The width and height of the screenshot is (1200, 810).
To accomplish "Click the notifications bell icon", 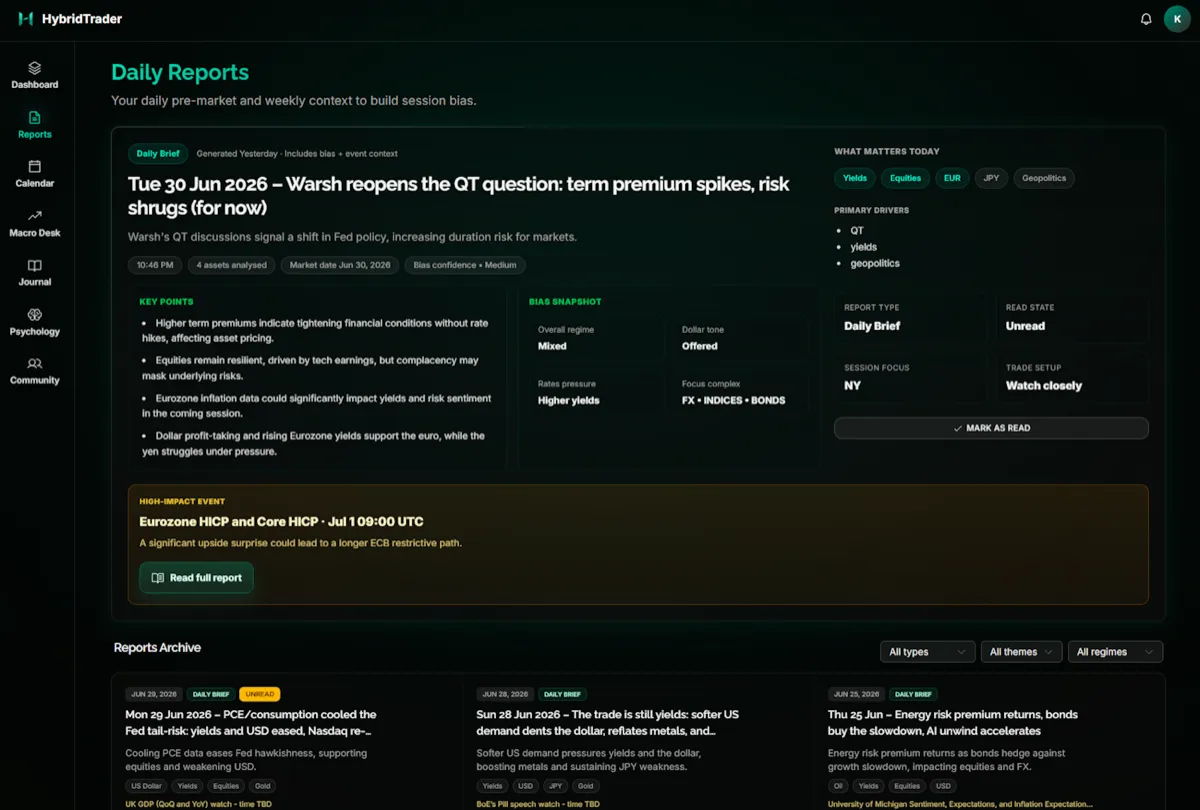I will click(1146, 19).
